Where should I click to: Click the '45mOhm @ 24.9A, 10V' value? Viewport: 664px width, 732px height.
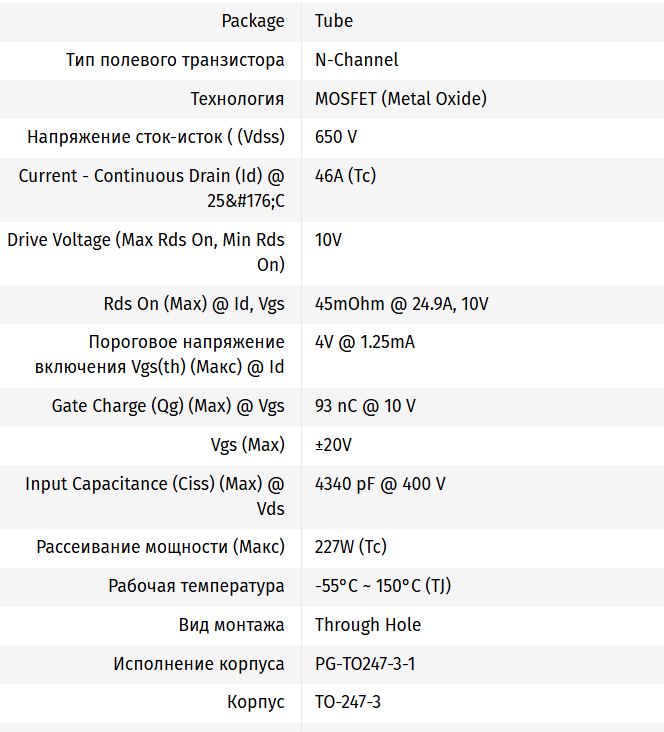point(401,304)
